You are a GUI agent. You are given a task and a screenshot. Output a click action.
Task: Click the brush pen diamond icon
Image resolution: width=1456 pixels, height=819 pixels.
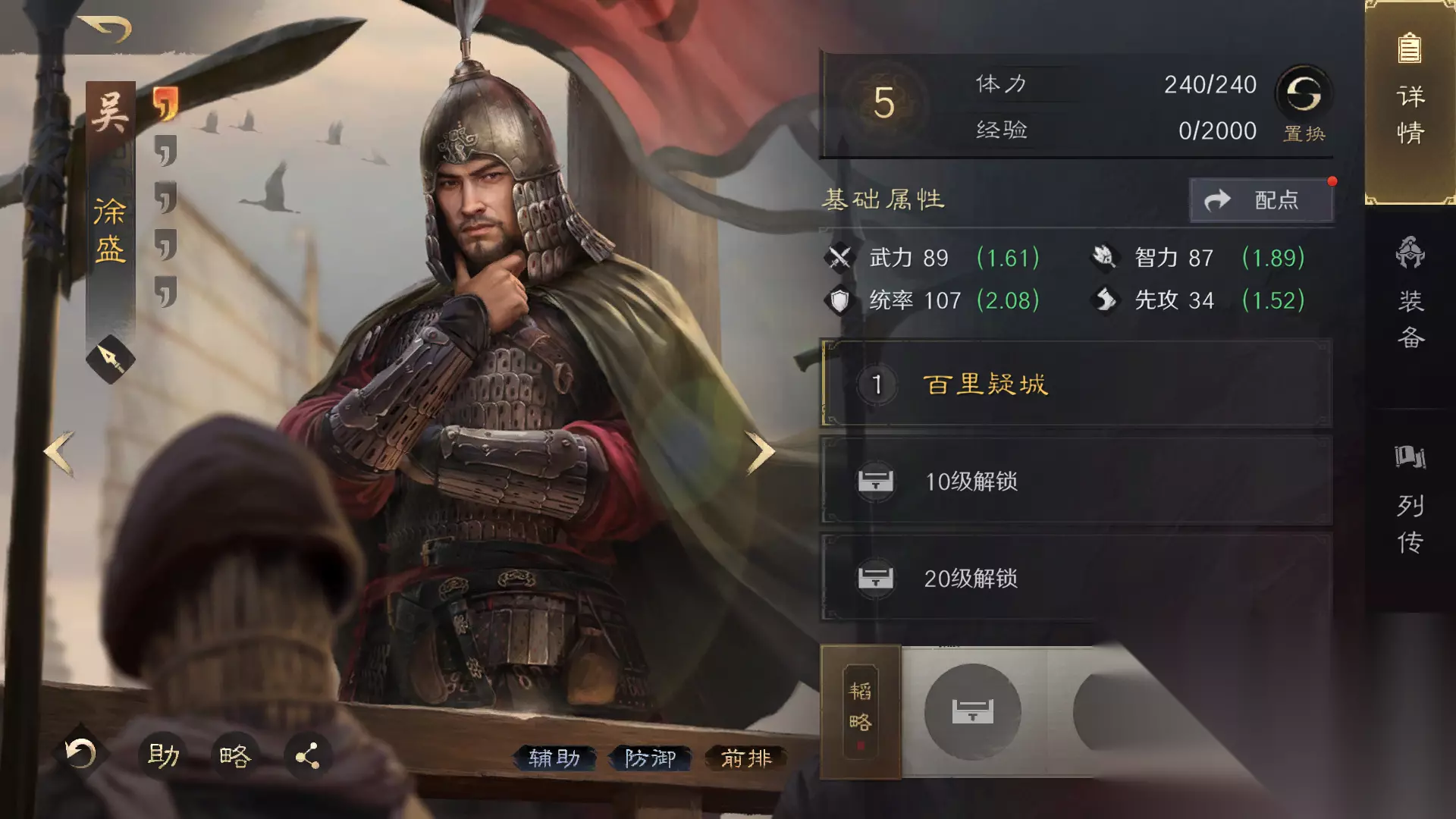111,359
